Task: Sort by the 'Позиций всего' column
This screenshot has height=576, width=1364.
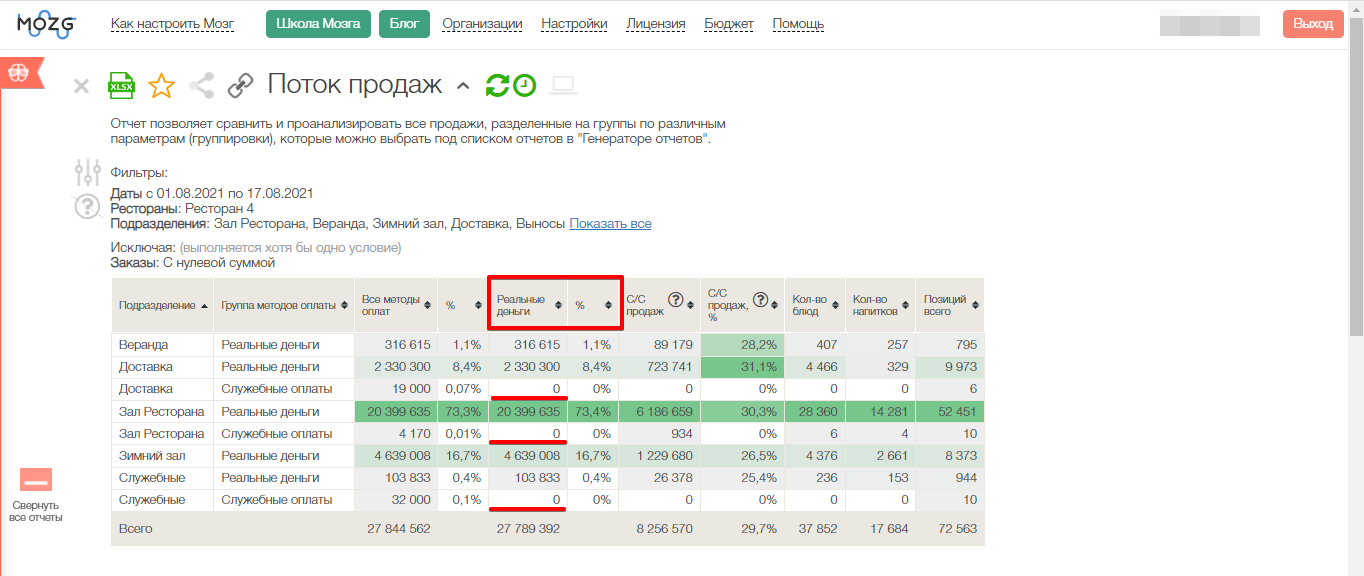Action: (x=949, y=305)
